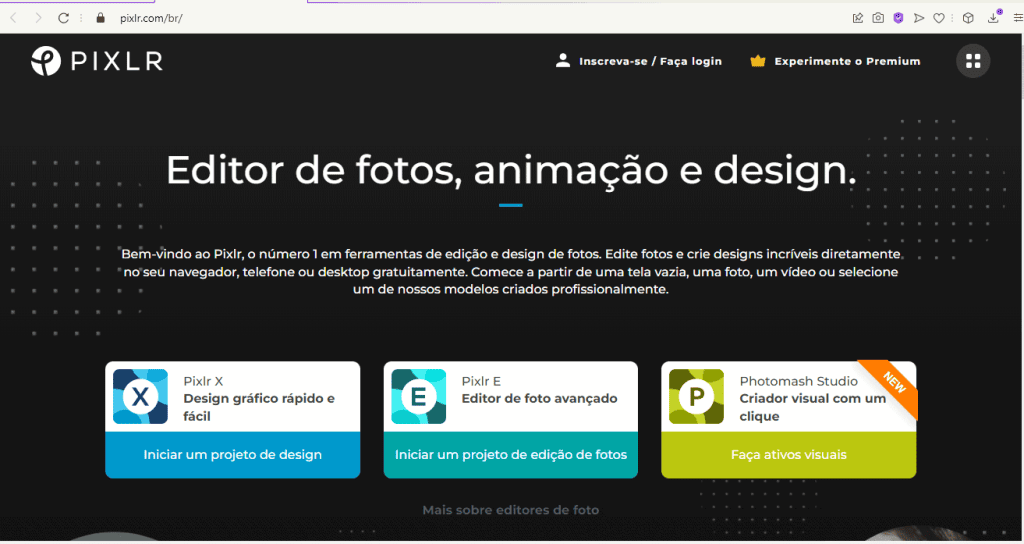Viewport: 1024px width, 544px height.
Task: Click the 'Bem-vindo ao Pixlr' intro paragraph
Action: point(511,272)
